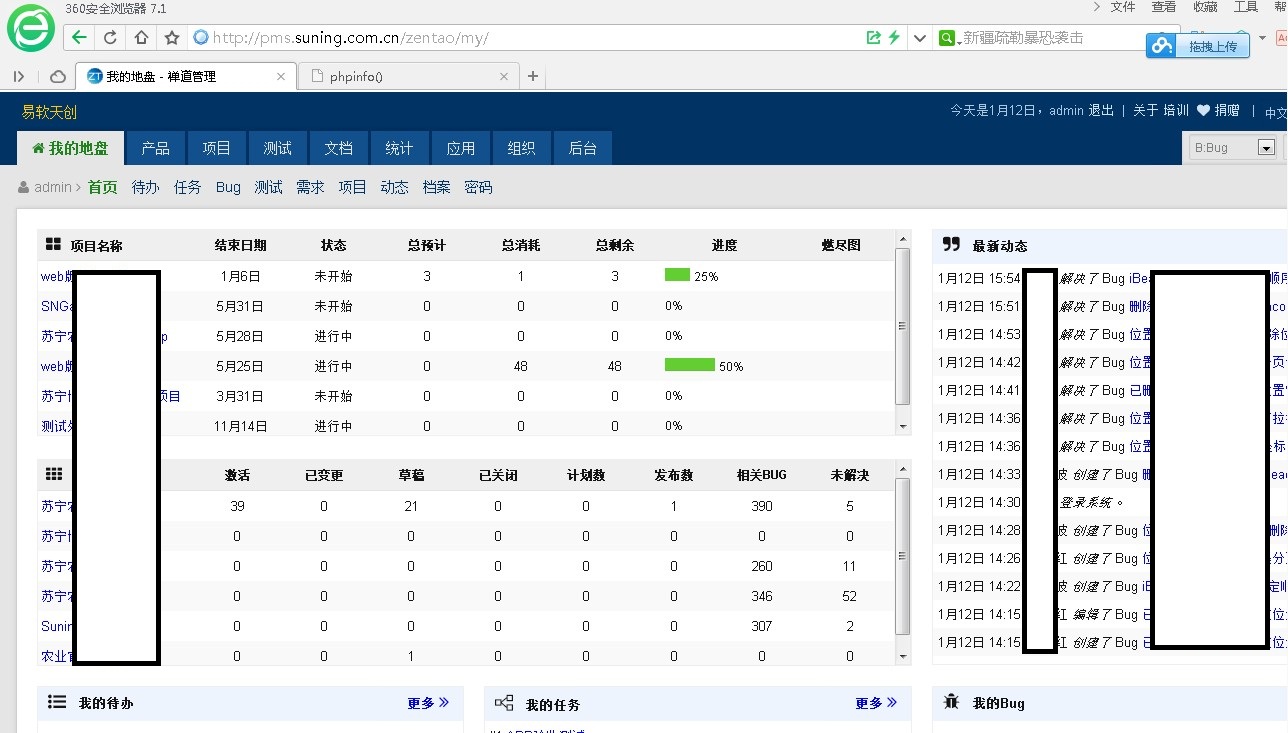Open a new tab with plus button
The width and height of the screenshot is (1288, 733).
(x=533, y=76)
